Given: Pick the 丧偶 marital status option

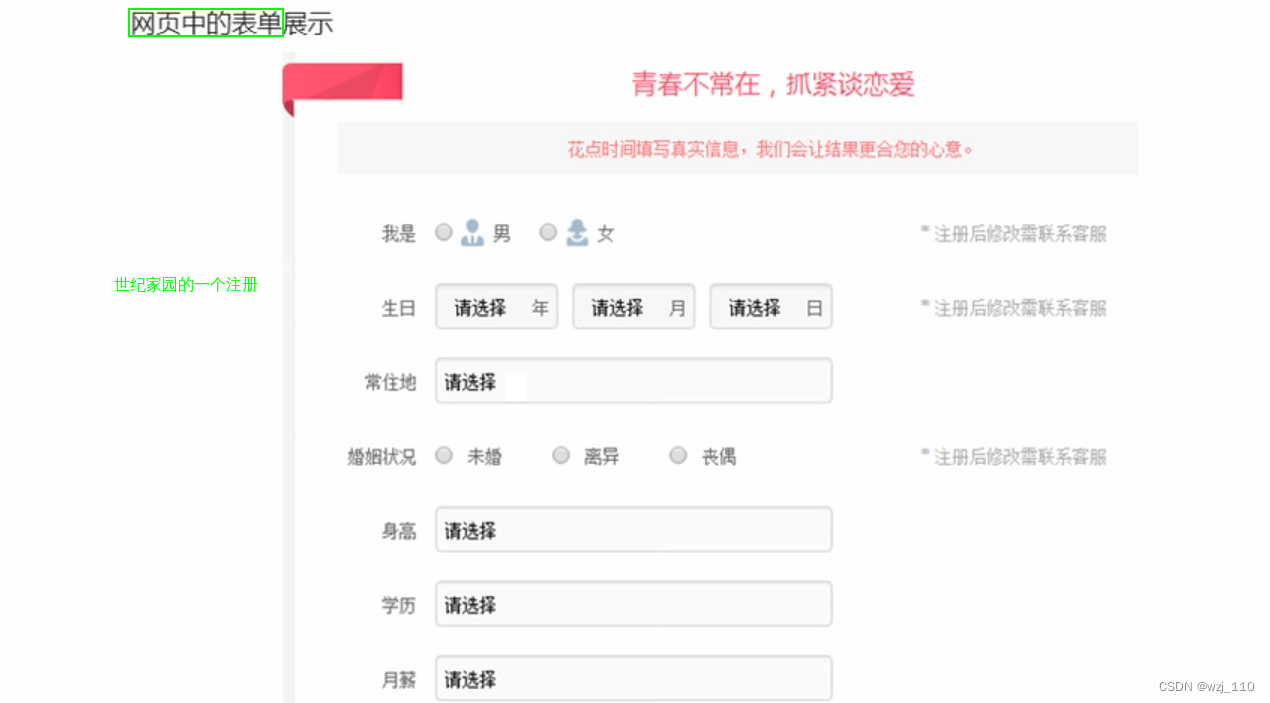Looking at the screenshot, I should (x=678, y=455).
